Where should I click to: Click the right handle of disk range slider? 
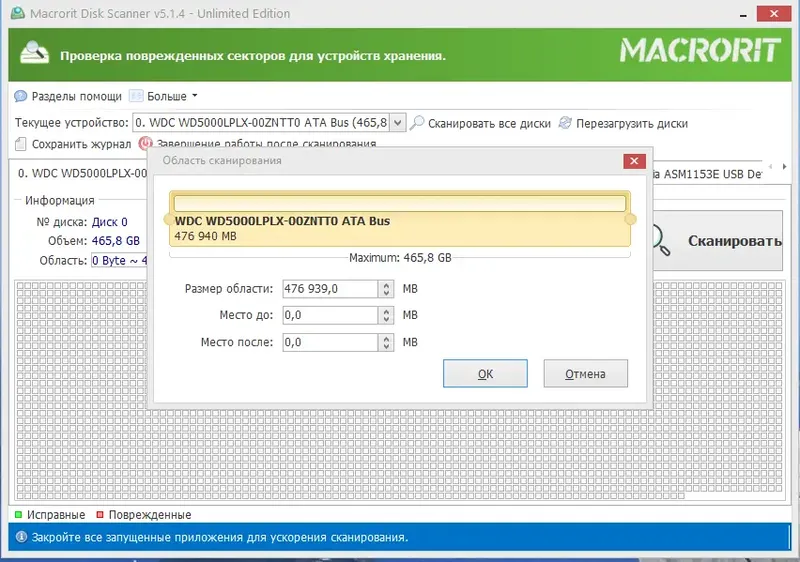(x=631, y=219)
